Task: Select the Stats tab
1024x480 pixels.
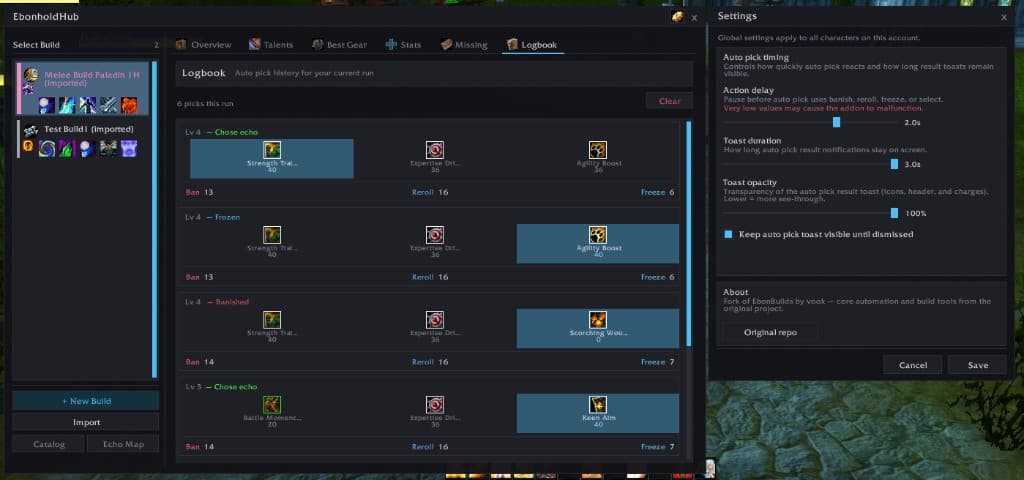Action: 404,44
